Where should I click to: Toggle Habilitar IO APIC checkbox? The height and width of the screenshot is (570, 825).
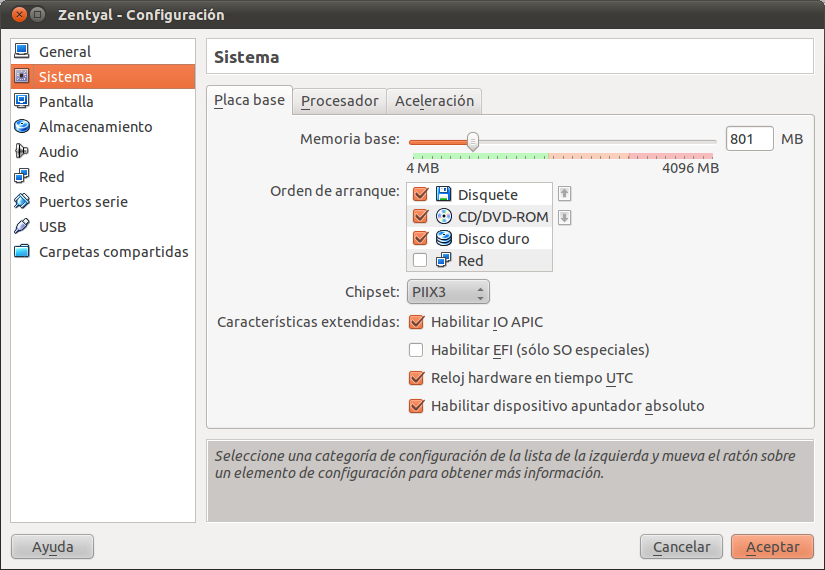[x=416, y=322]
